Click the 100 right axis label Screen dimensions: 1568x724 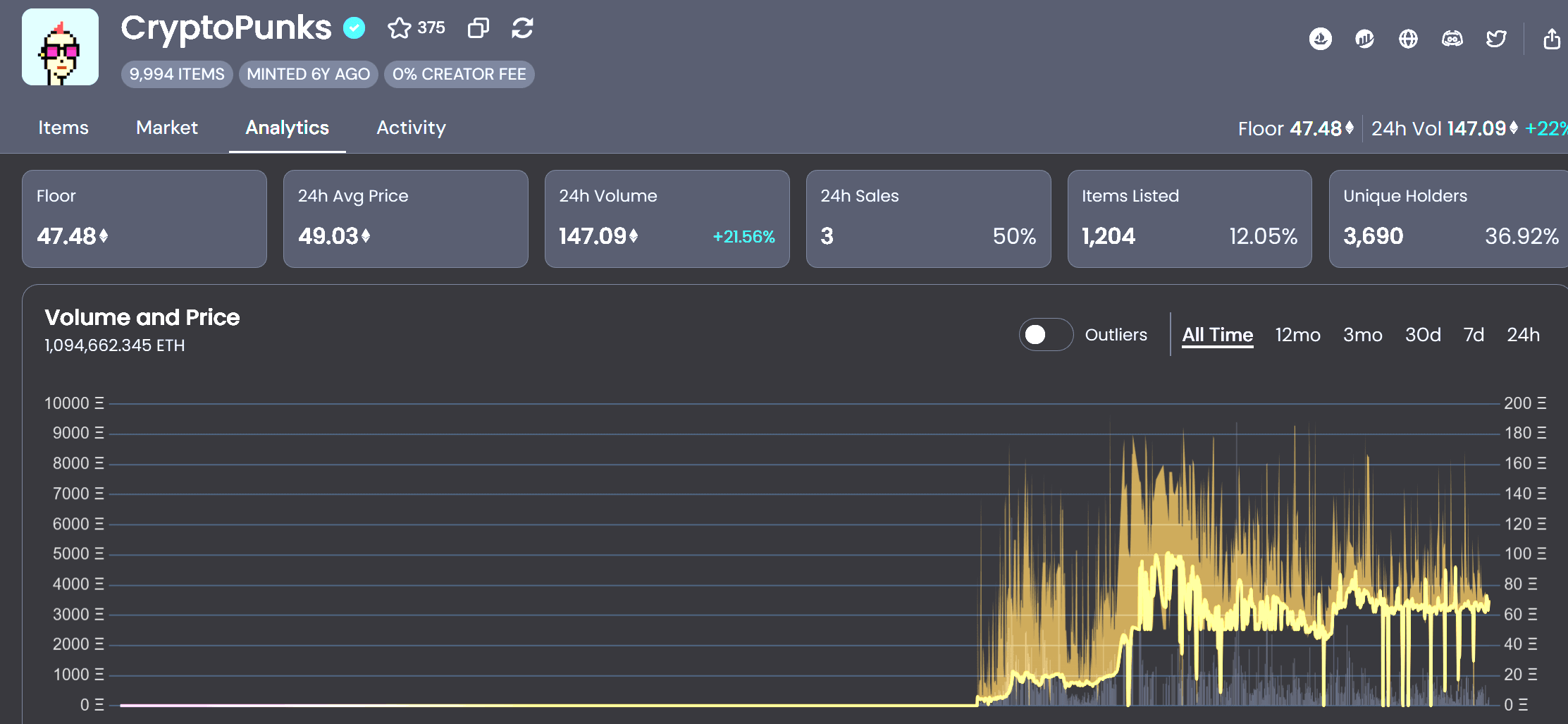point(1525,554)
